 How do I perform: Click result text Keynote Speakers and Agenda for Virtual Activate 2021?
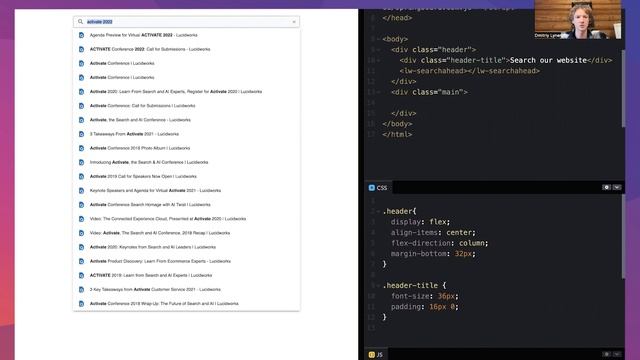pos(155,191)
